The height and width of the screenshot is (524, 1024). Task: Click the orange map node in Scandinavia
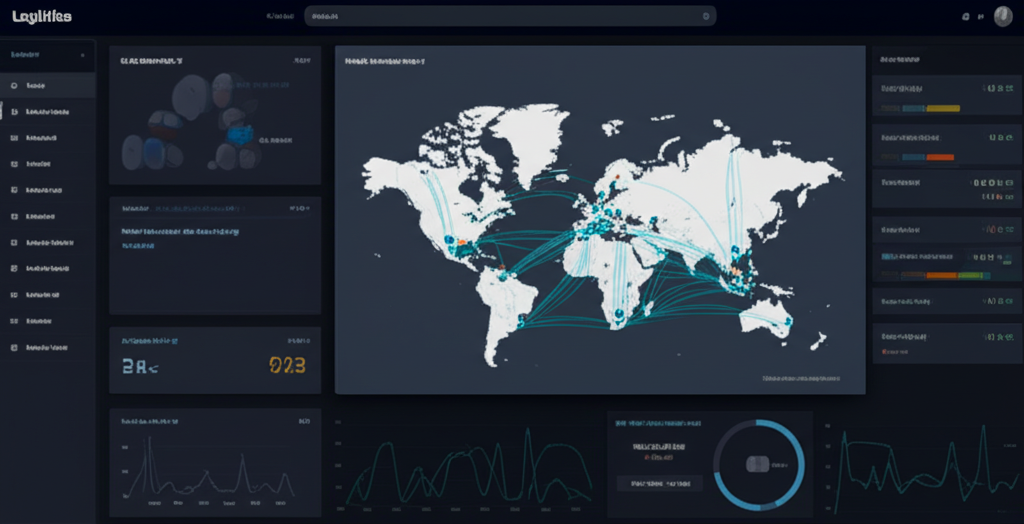[617, 175]
